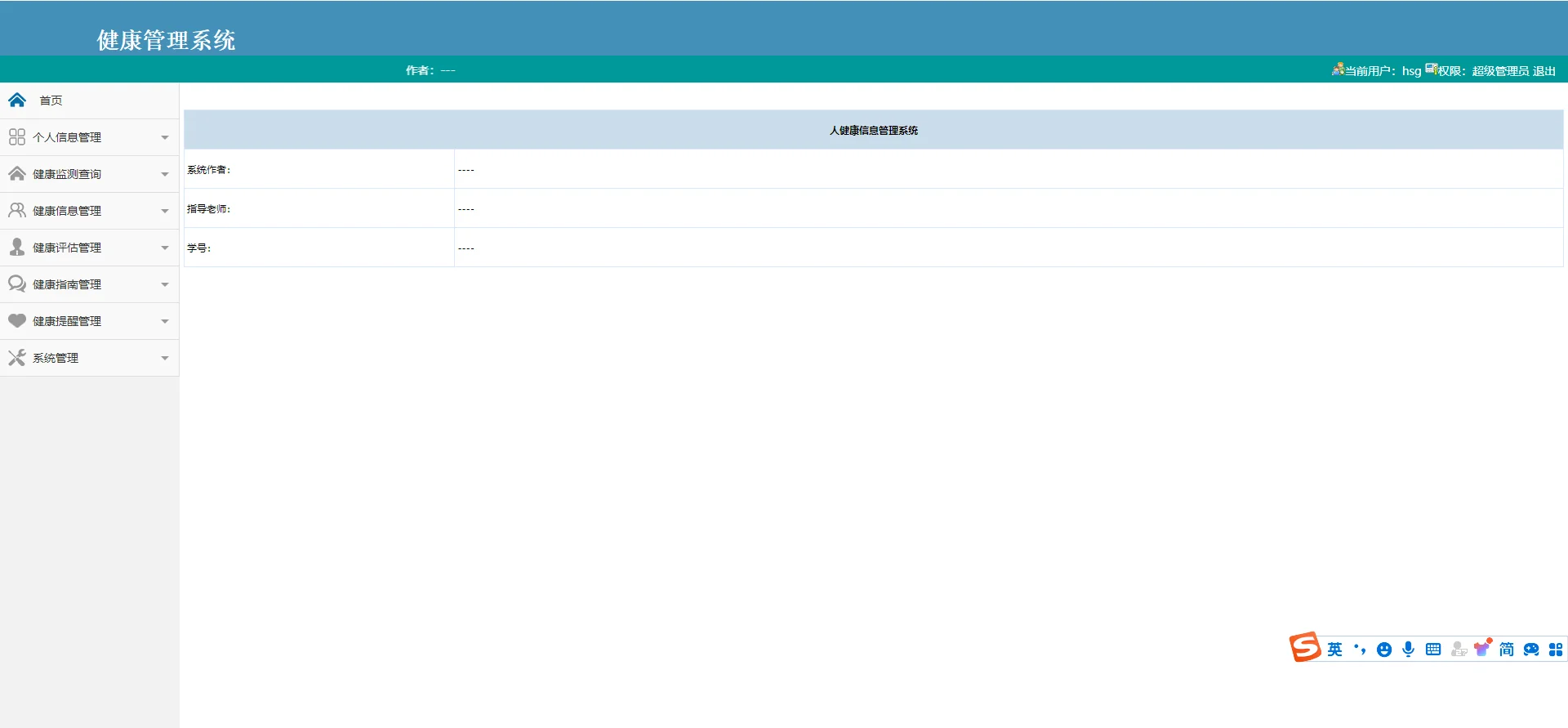
Task: Click the 系统作者: label cell
Action: (x=319, y=169)
